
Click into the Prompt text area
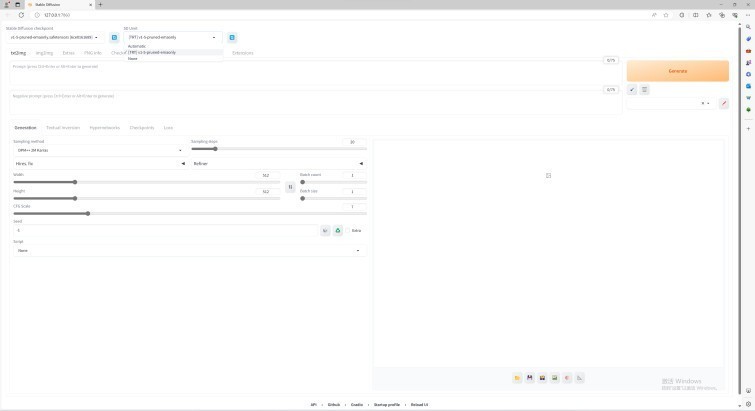click(x=315, y=73)
